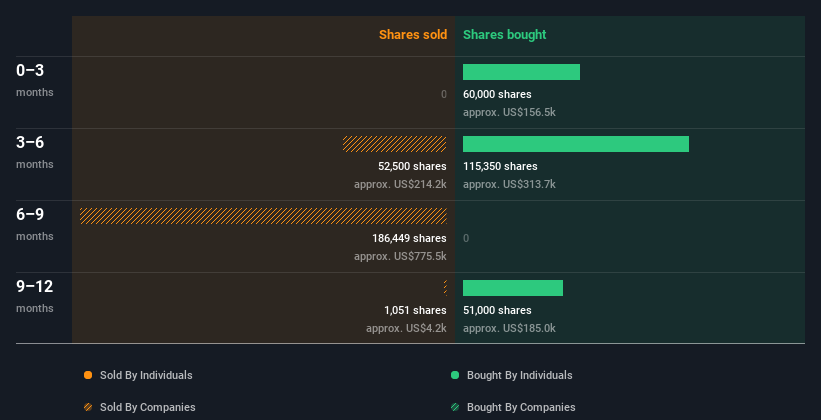Select the approx. US$775.5k amount
Screen dimensions: 821x420
[401, 257]
